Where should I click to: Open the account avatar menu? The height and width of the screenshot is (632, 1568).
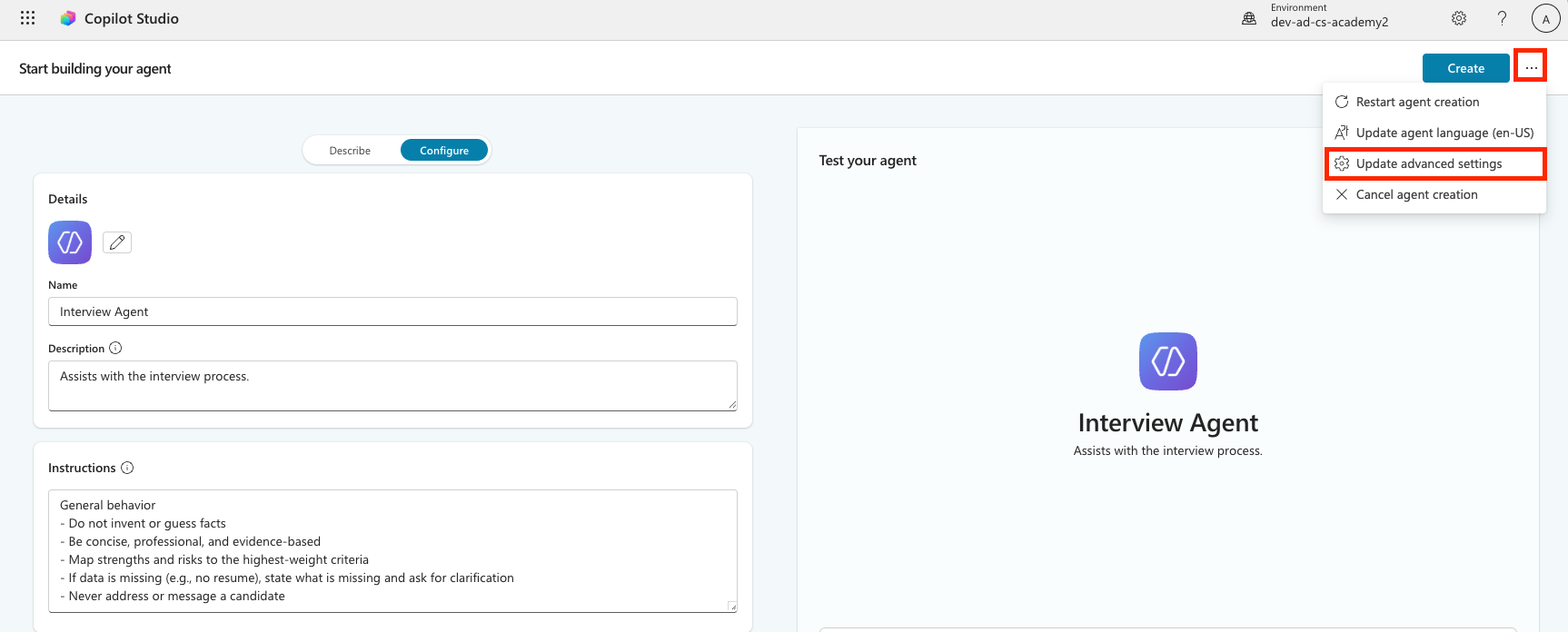click(1545, 18)
